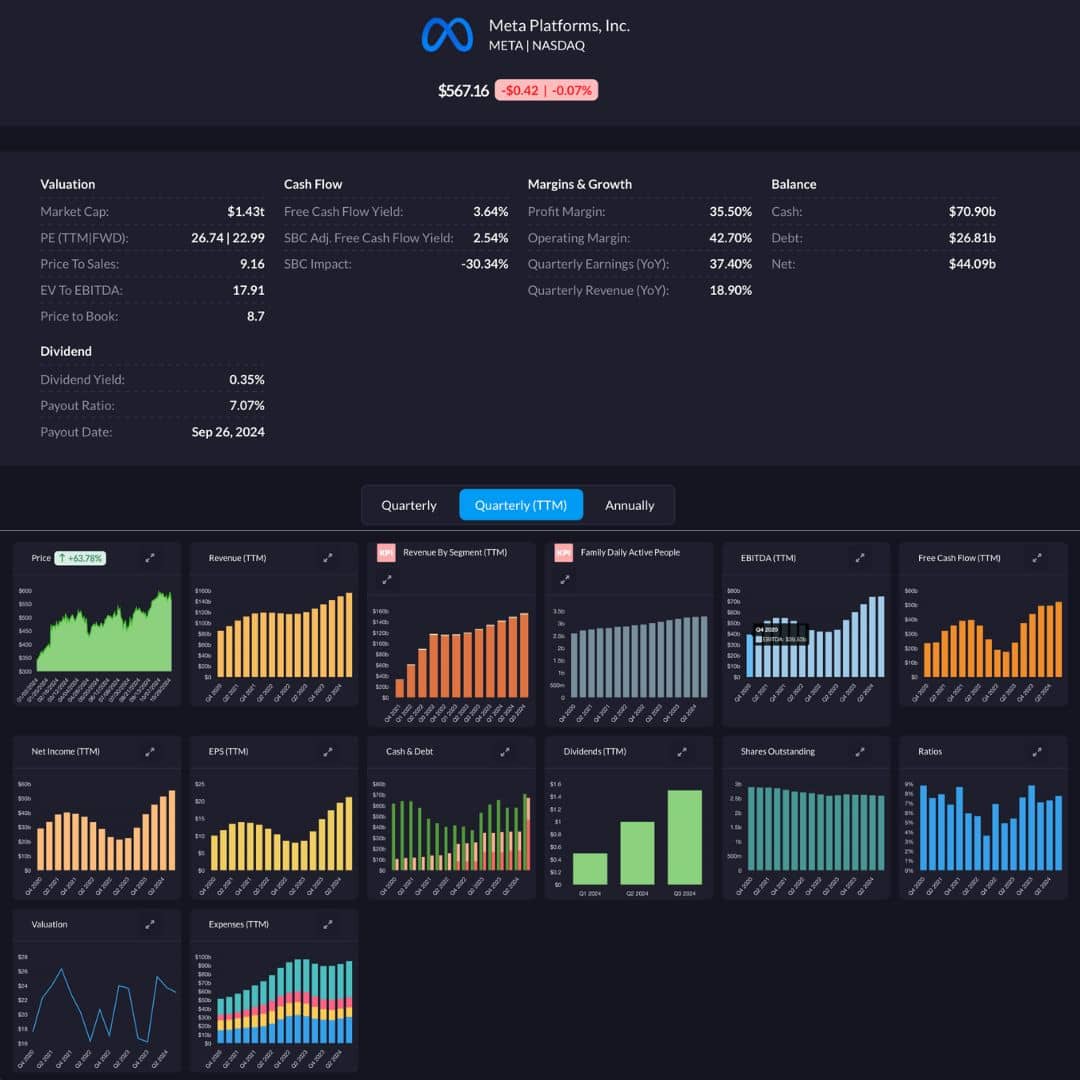This screenshot has width=1080, height=1080.
Task: Open the green Price chart thumbnail
Action: click(104, 632)
